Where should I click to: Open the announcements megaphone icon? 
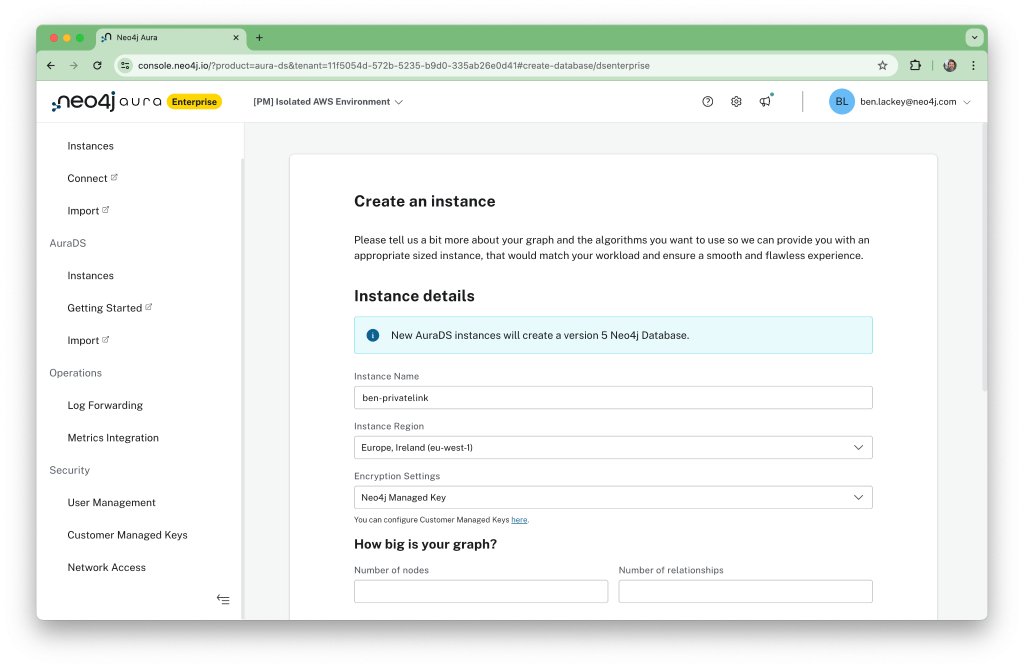[x=765, y=101]
